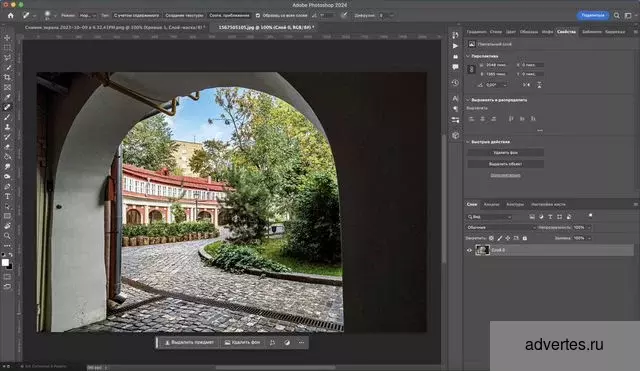The height and width of the screenshot is (371, 640).
Task: Select the Hand tool
Action: click(x=7, y=226)
